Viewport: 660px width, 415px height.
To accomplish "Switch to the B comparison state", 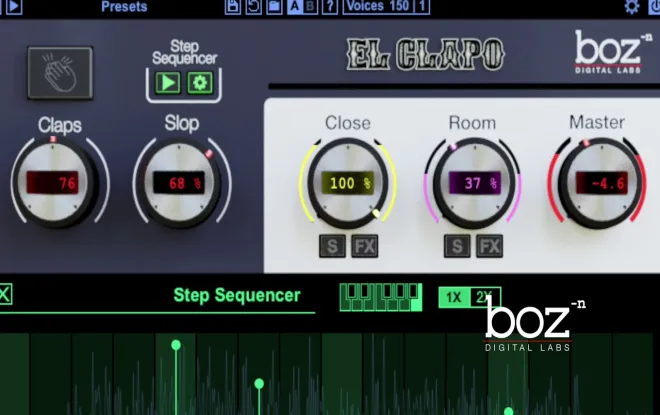I will pyautogui.click(x=310, y=6).
